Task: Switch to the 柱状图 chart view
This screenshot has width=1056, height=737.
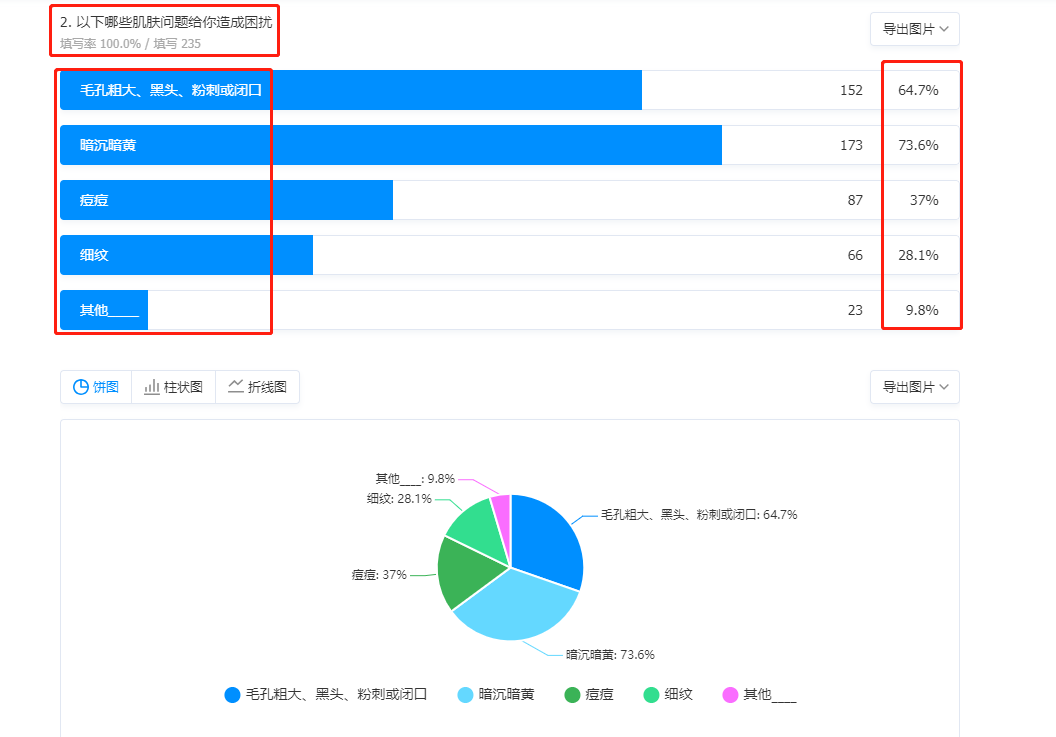Action: 173,387
